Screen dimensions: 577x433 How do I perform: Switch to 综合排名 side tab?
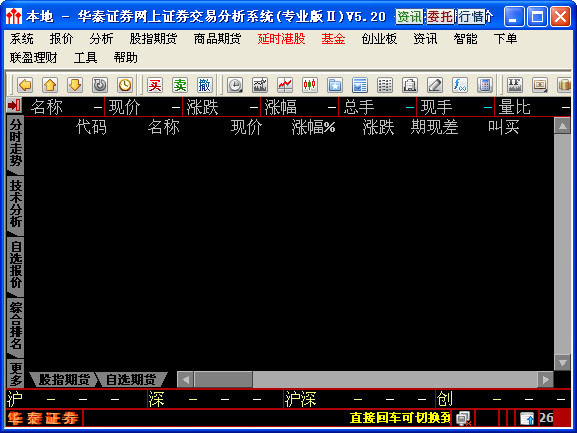(15, 327)
